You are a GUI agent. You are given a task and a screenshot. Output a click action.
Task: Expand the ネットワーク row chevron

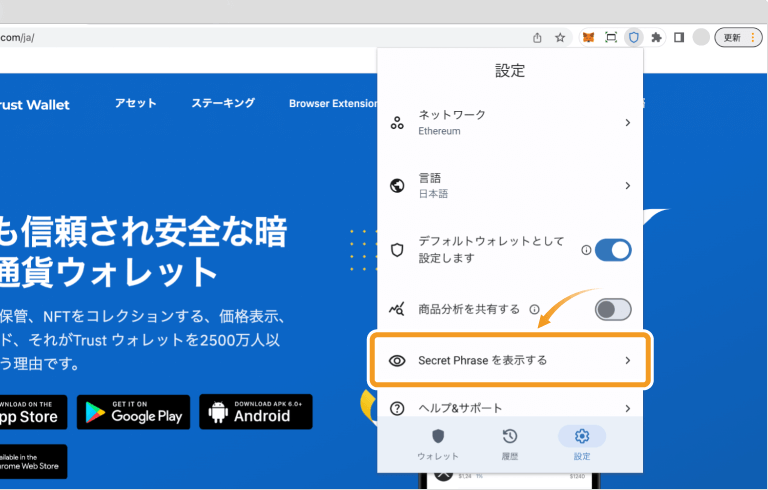[x=627, y=122]
